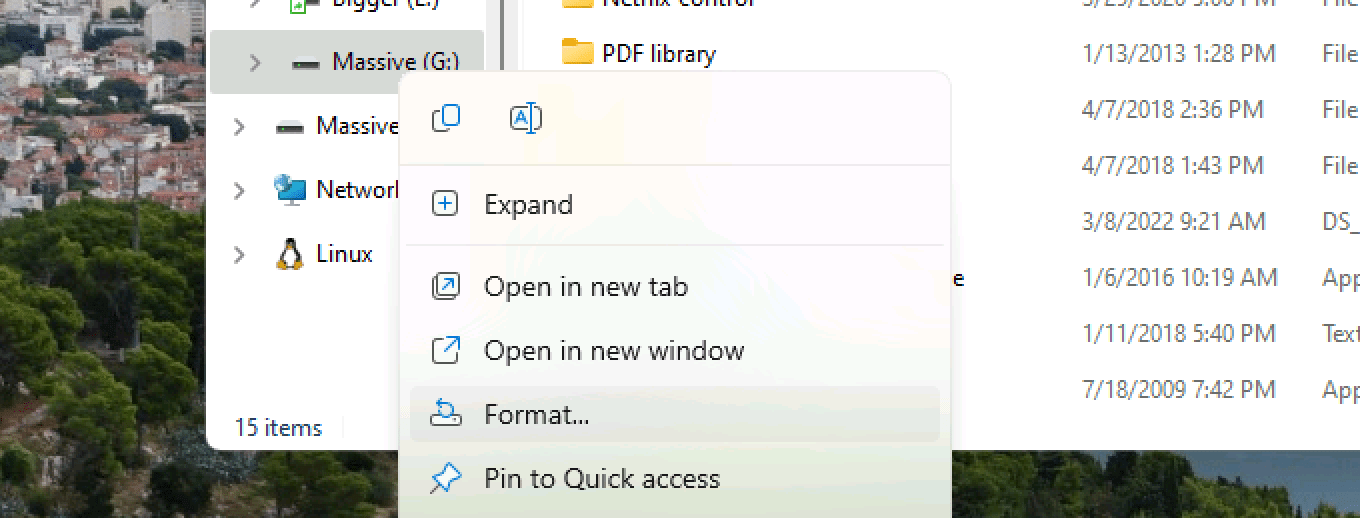
Task: Click the Format drive icon
Action: tap(445, 413)
